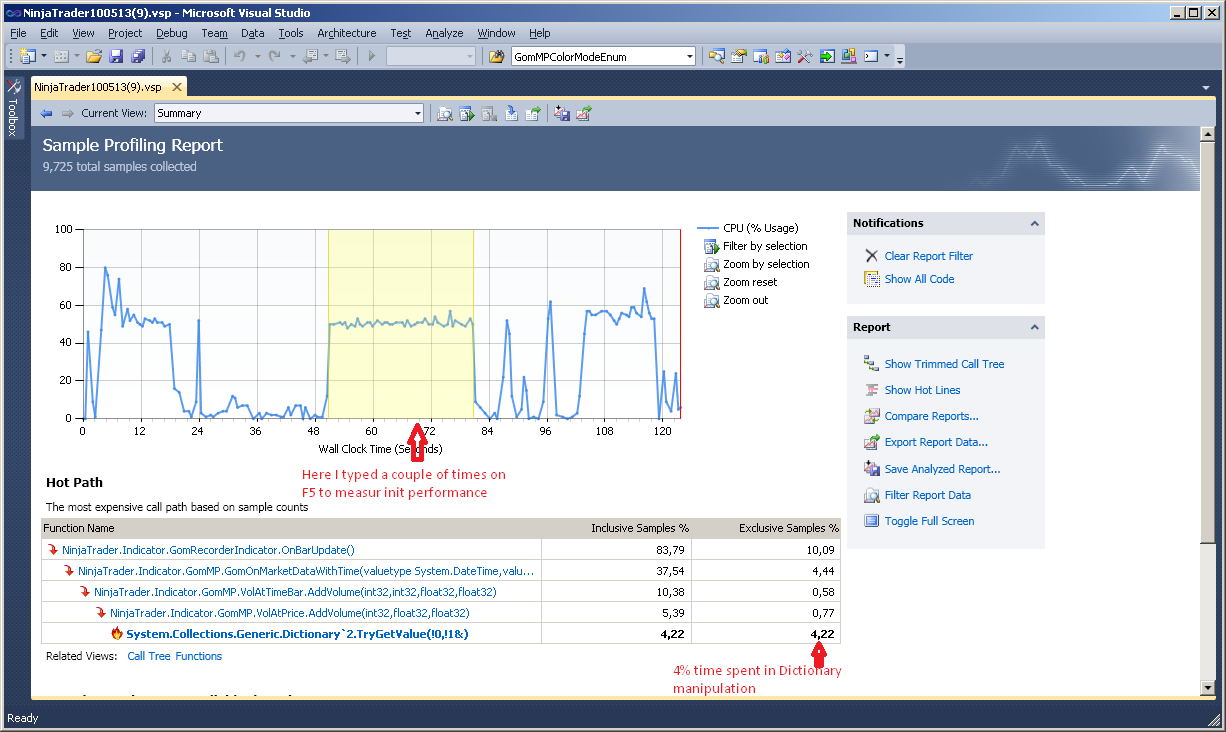Click the Save All icon

138,56
